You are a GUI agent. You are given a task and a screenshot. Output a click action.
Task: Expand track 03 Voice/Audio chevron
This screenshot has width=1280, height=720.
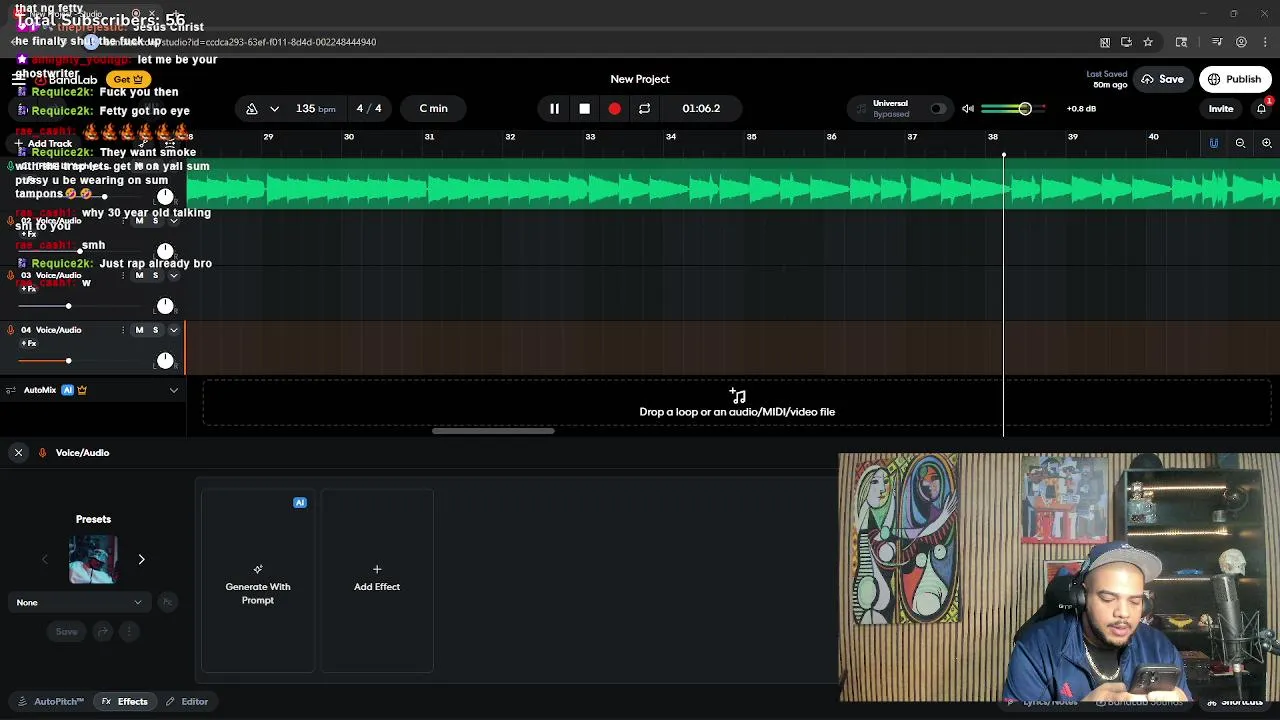pyautogui.click(x=173, y=275)
